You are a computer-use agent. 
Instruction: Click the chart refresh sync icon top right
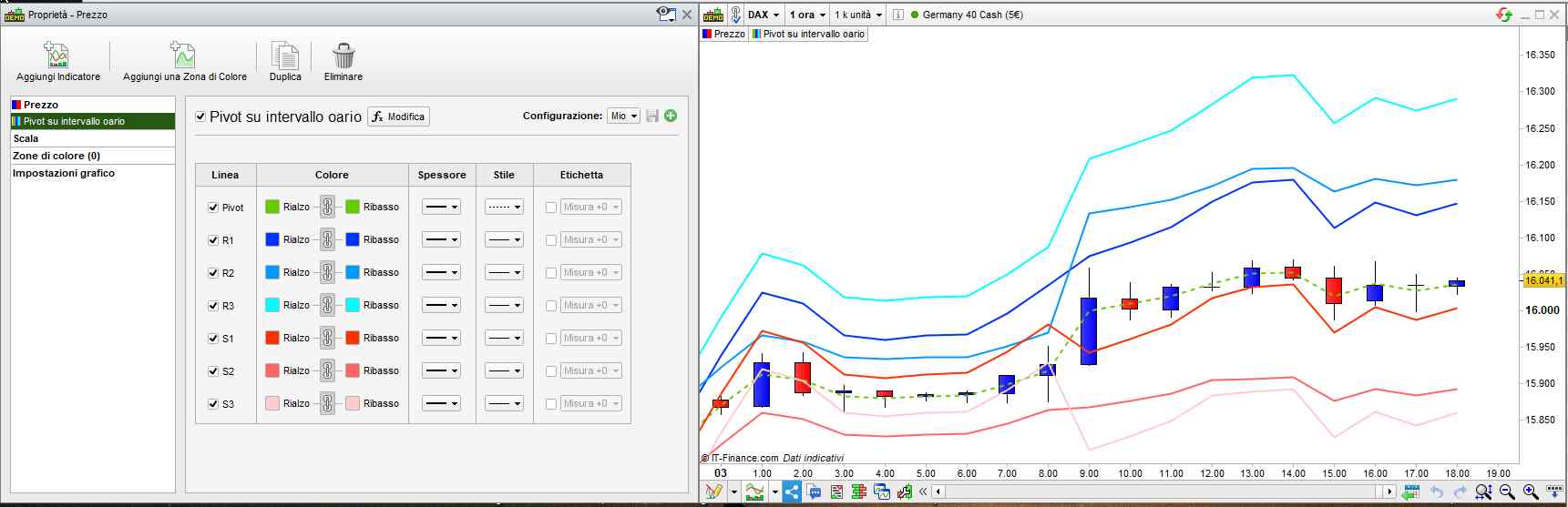(x=1503, y=15)
